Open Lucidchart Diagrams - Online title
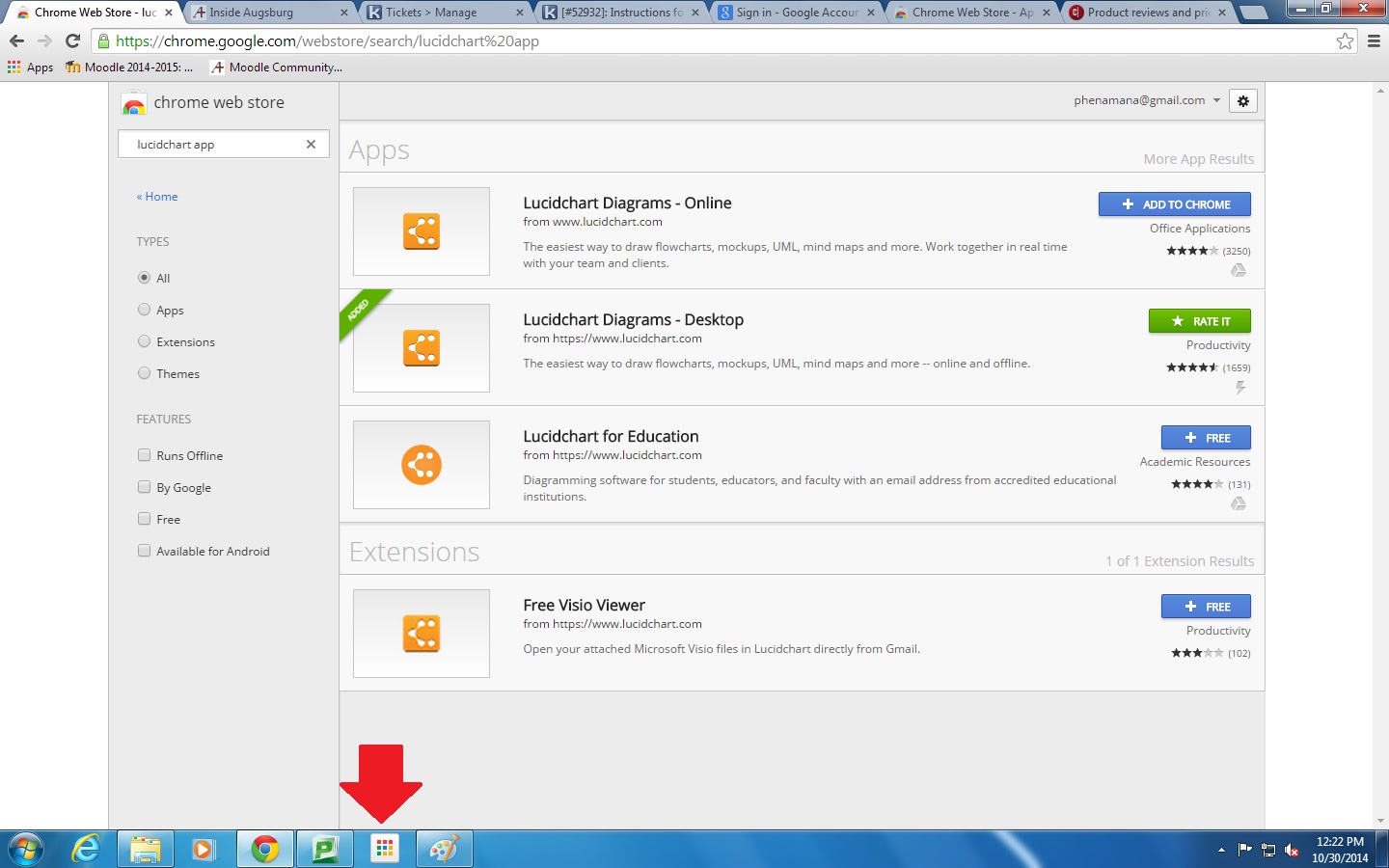Viewport: 1389px width, 868px height. click(x=627, y=203)
